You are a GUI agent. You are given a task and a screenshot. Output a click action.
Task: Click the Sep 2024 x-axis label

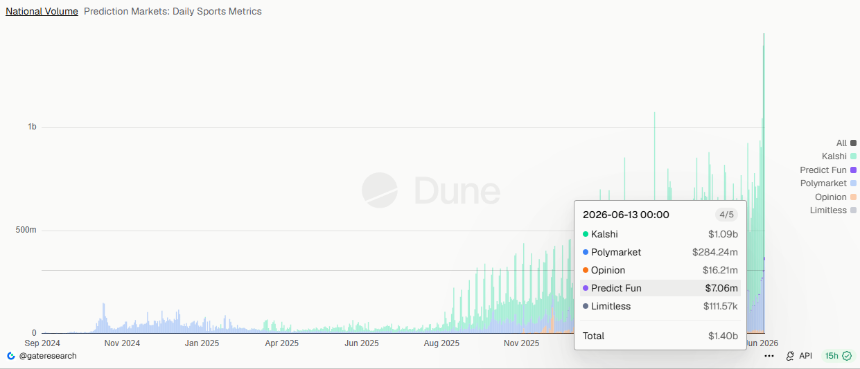(43, 344)
